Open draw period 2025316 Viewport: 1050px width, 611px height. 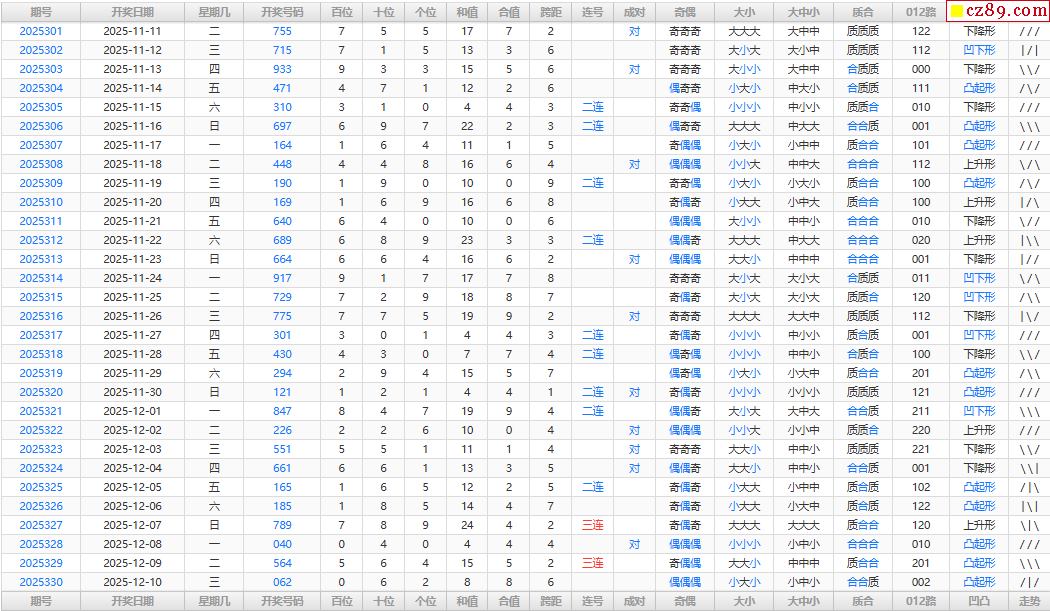pyautogui.click(x=41, y=316)
